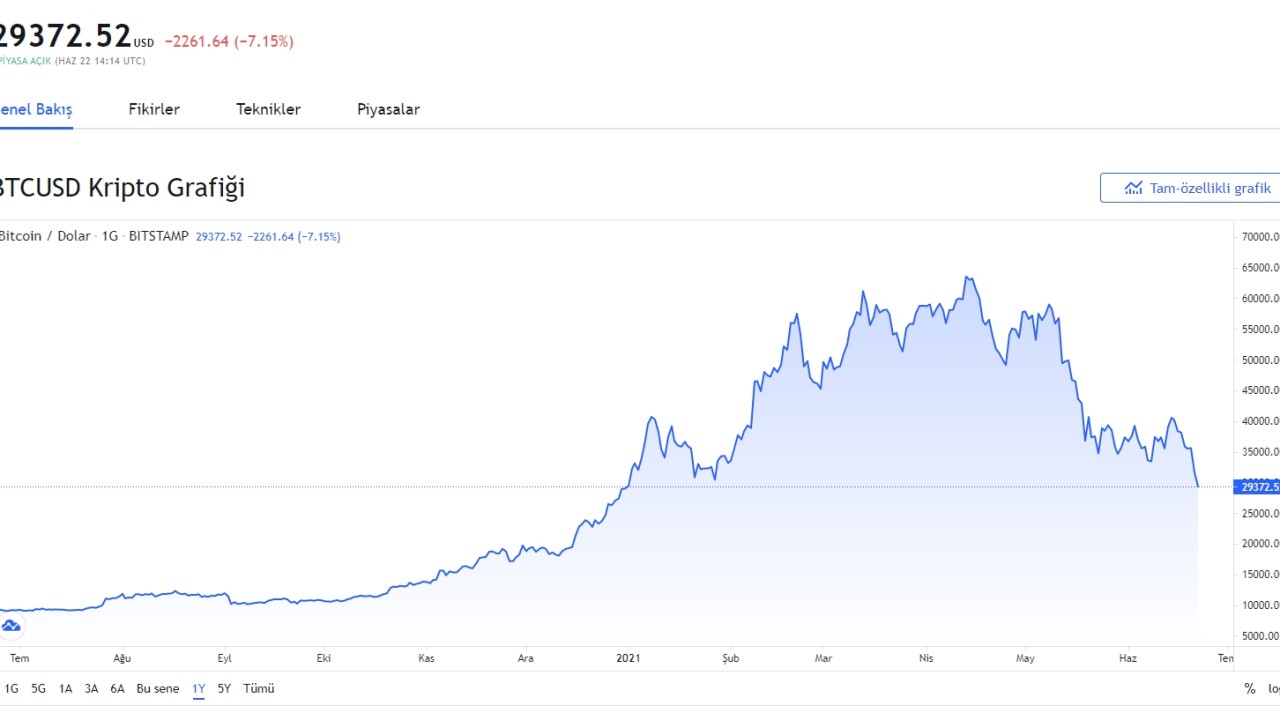Click the TradingView cloud logo icon

(11, 626)
